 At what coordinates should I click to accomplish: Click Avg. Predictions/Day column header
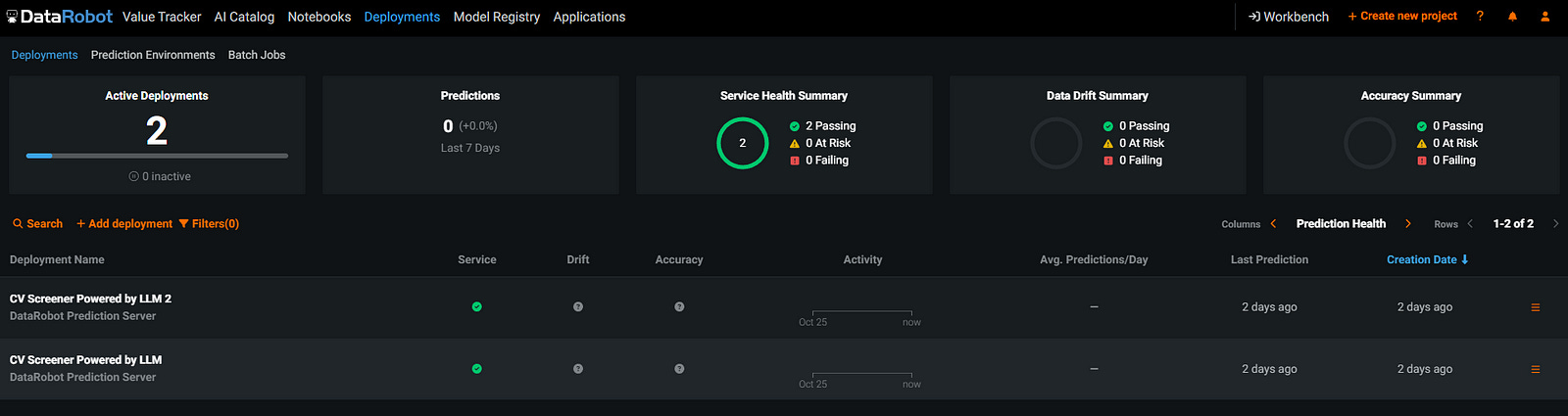[x=1094, y=259]
